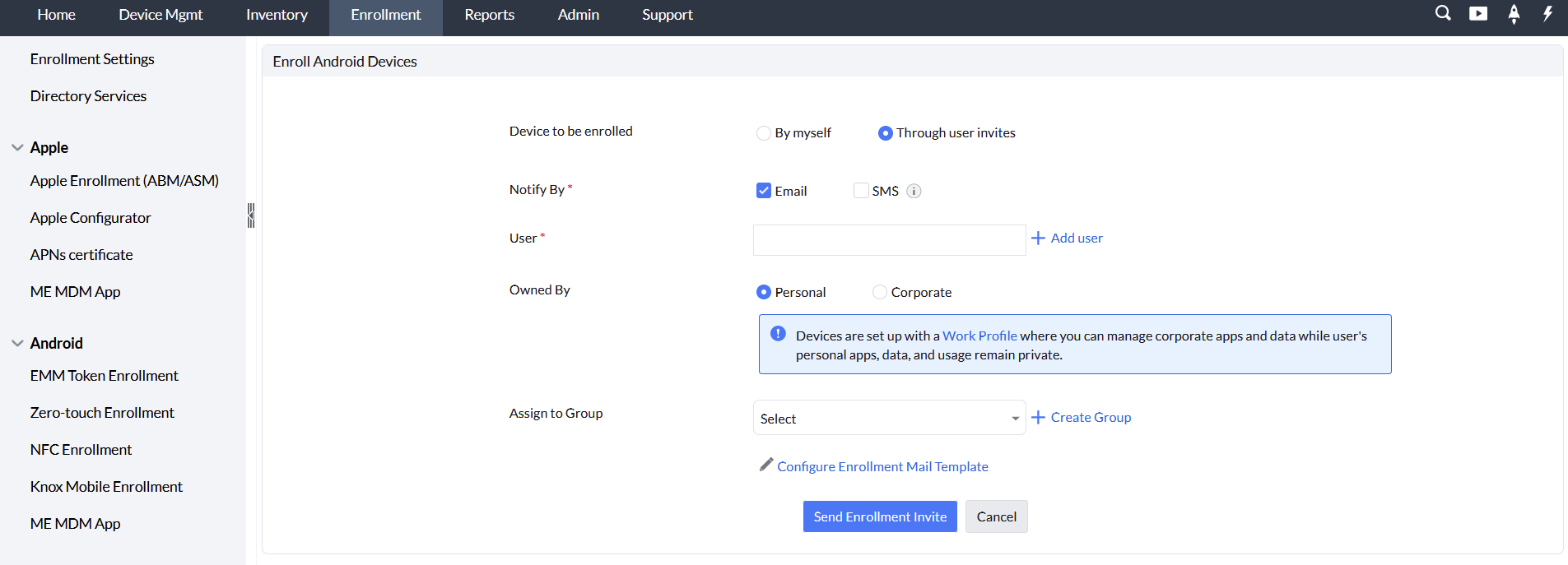The width and height of the screenshot is (1568, 565).
Task: Click the rocket quick-launch icon
Action: click(x=1514, y=14)
